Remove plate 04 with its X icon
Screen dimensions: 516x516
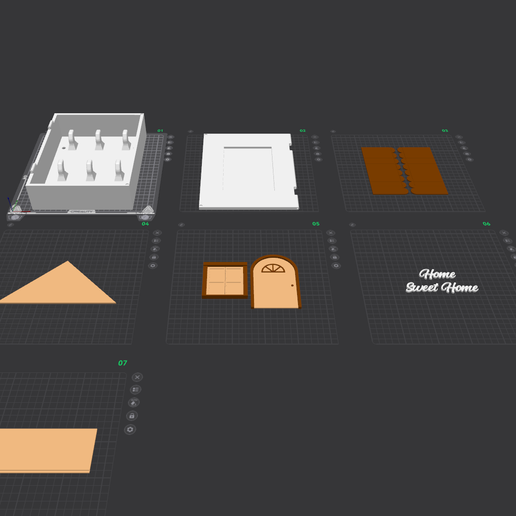click(157, 233)
